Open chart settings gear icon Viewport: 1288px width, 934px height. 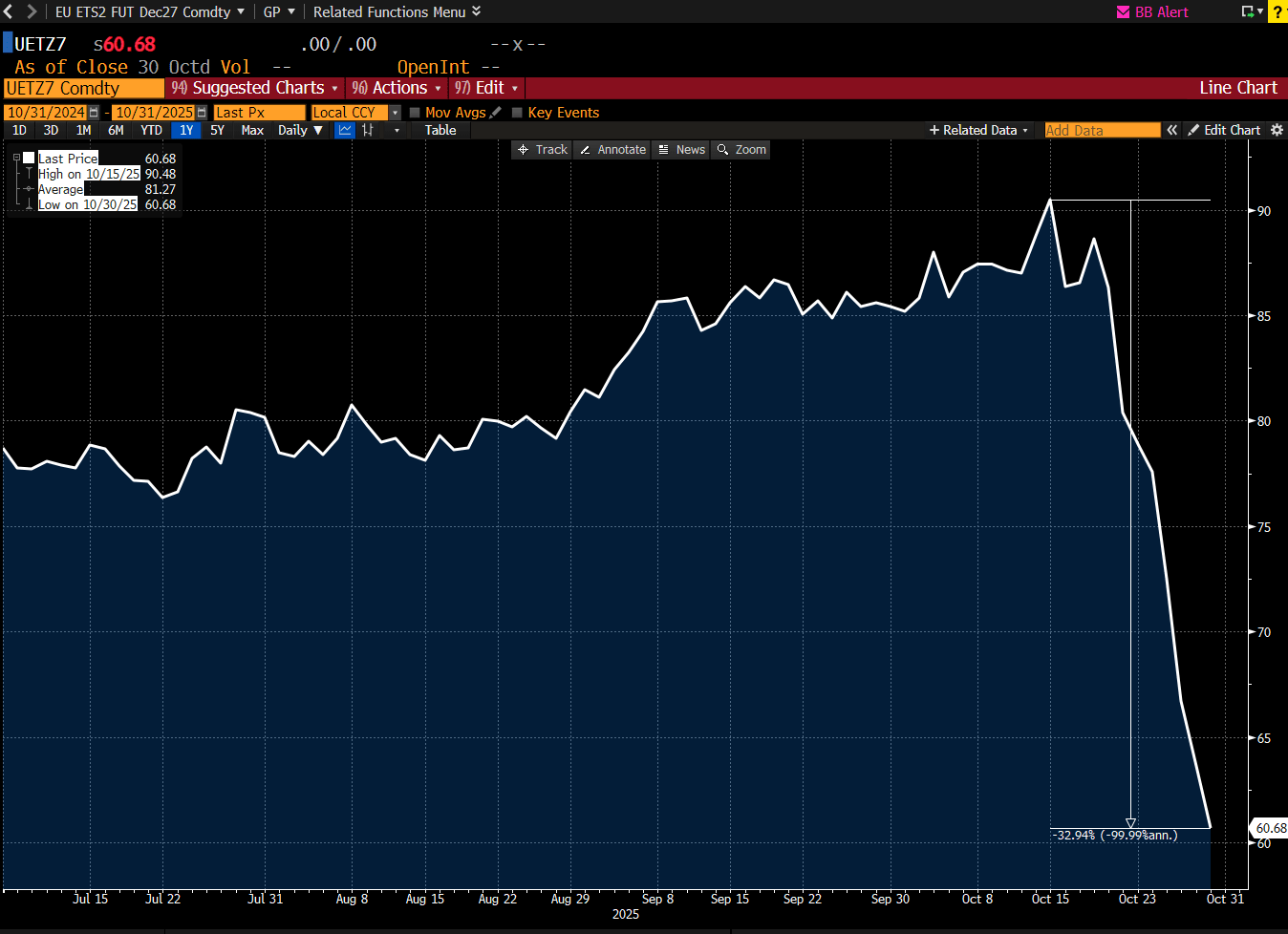pyautogui.click(x=1277, y=130)
